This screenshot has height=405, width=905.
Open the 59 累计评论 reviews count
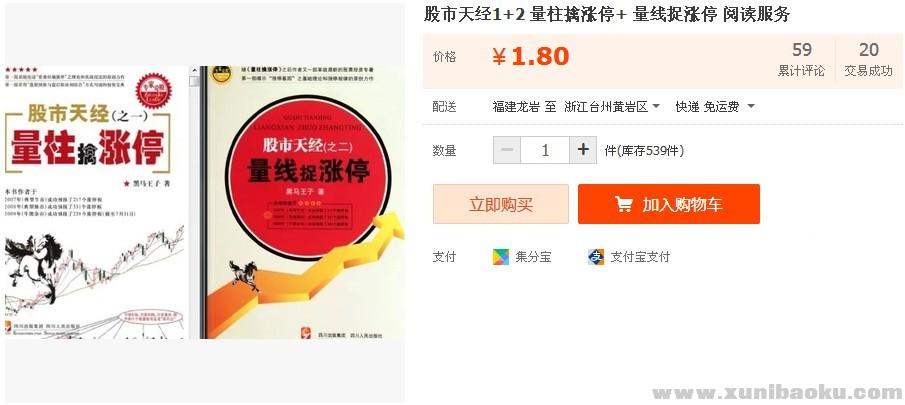click(802, 59)
